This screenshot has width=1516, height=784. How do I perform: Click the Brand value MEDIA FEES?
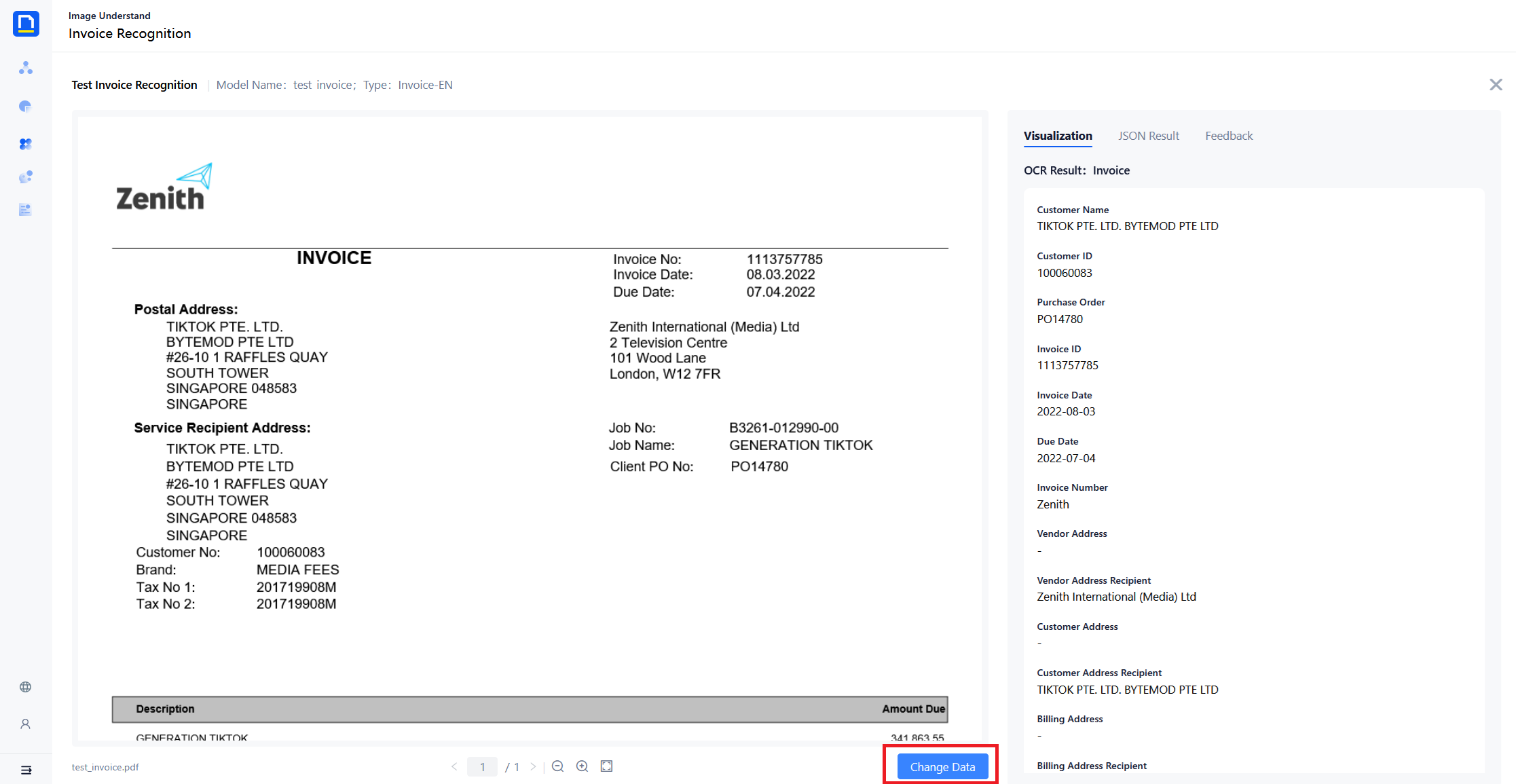tap(297, 570)
